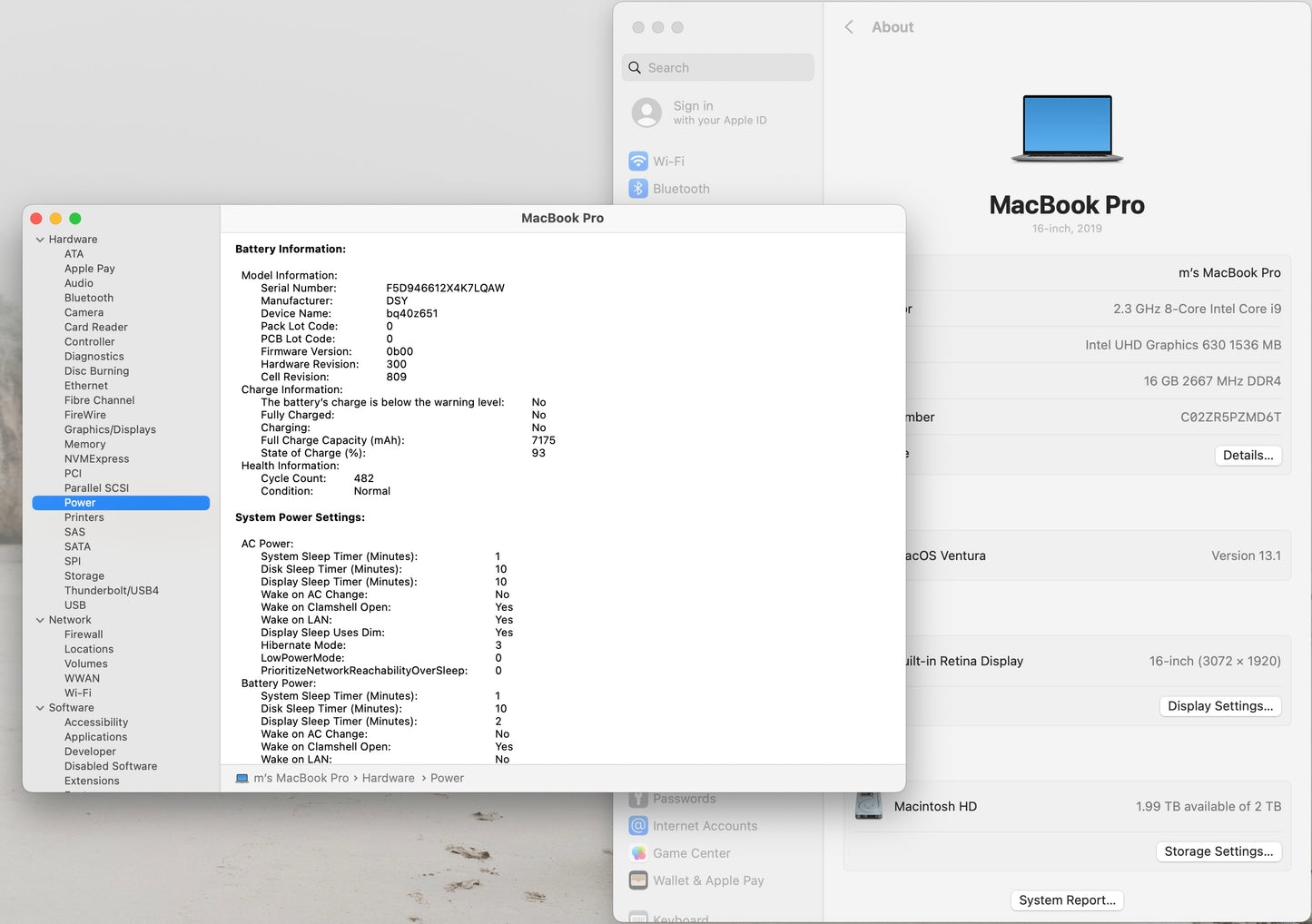Click the Wallet & Apple Pay icon
Viewport: 1312px width, 924px height.
(638, 880)
